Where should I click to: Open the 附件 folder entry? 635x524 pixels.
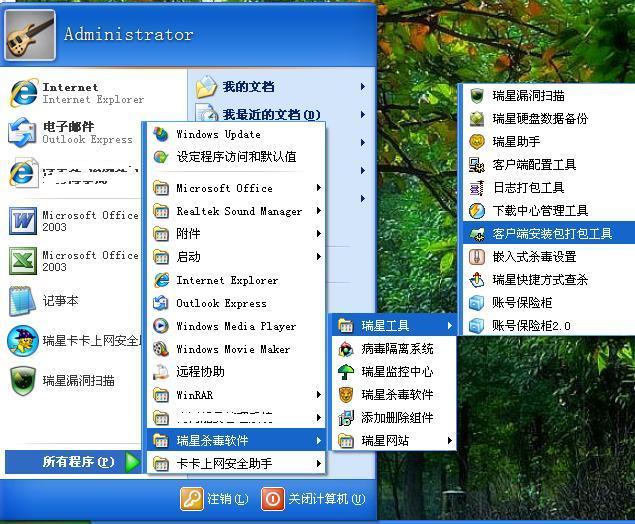coord(236,234)
